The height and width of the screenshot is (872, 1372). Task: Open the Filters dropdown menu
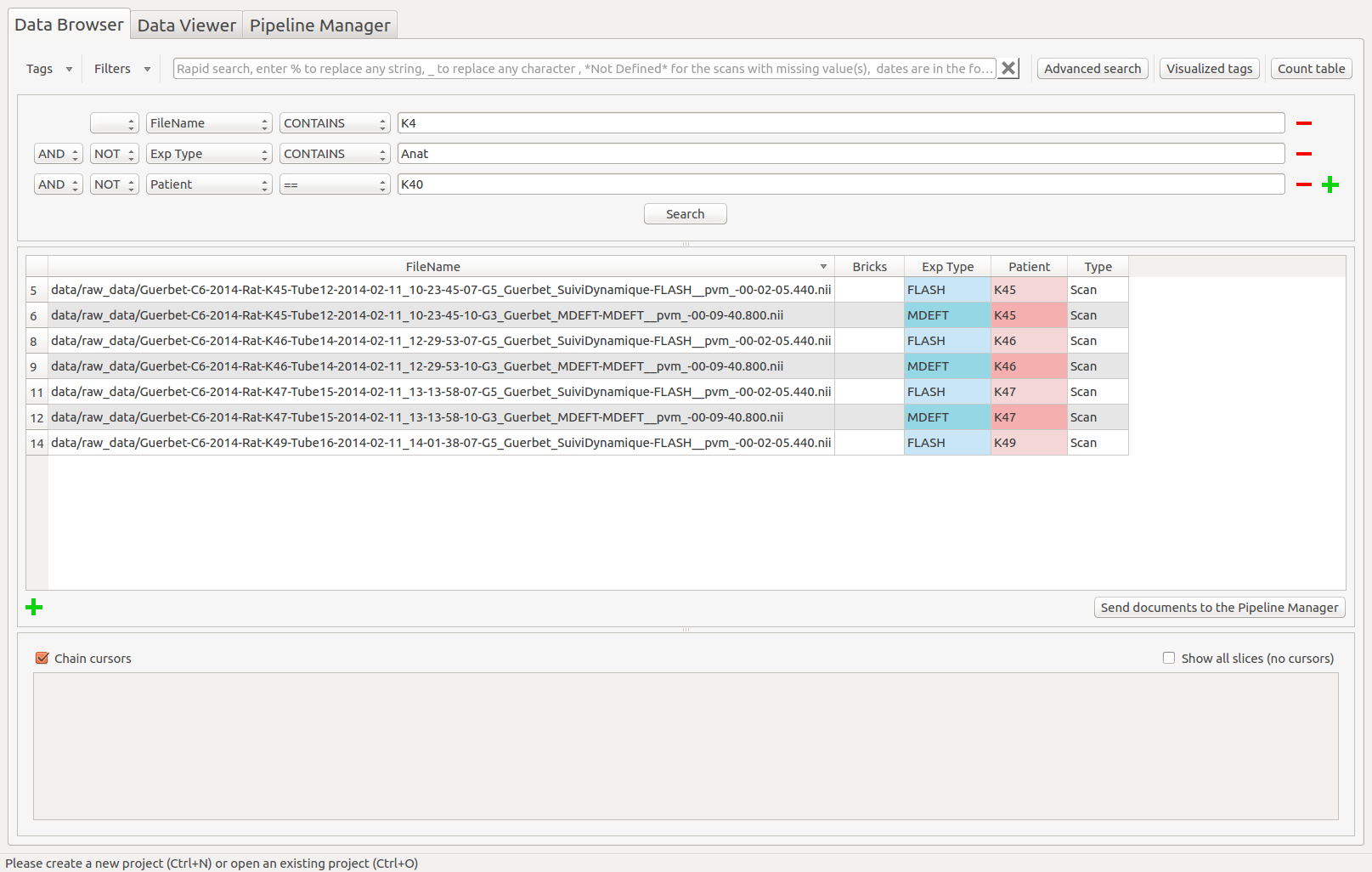pos(122,69)
